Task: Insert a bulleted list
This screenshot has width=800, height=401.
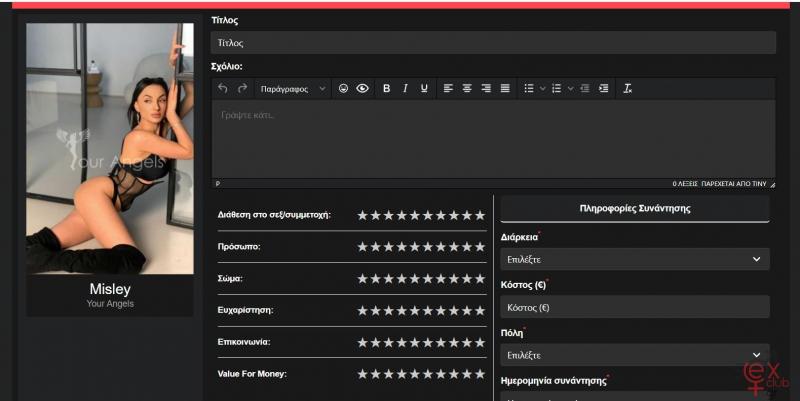Action: point(529,88)
